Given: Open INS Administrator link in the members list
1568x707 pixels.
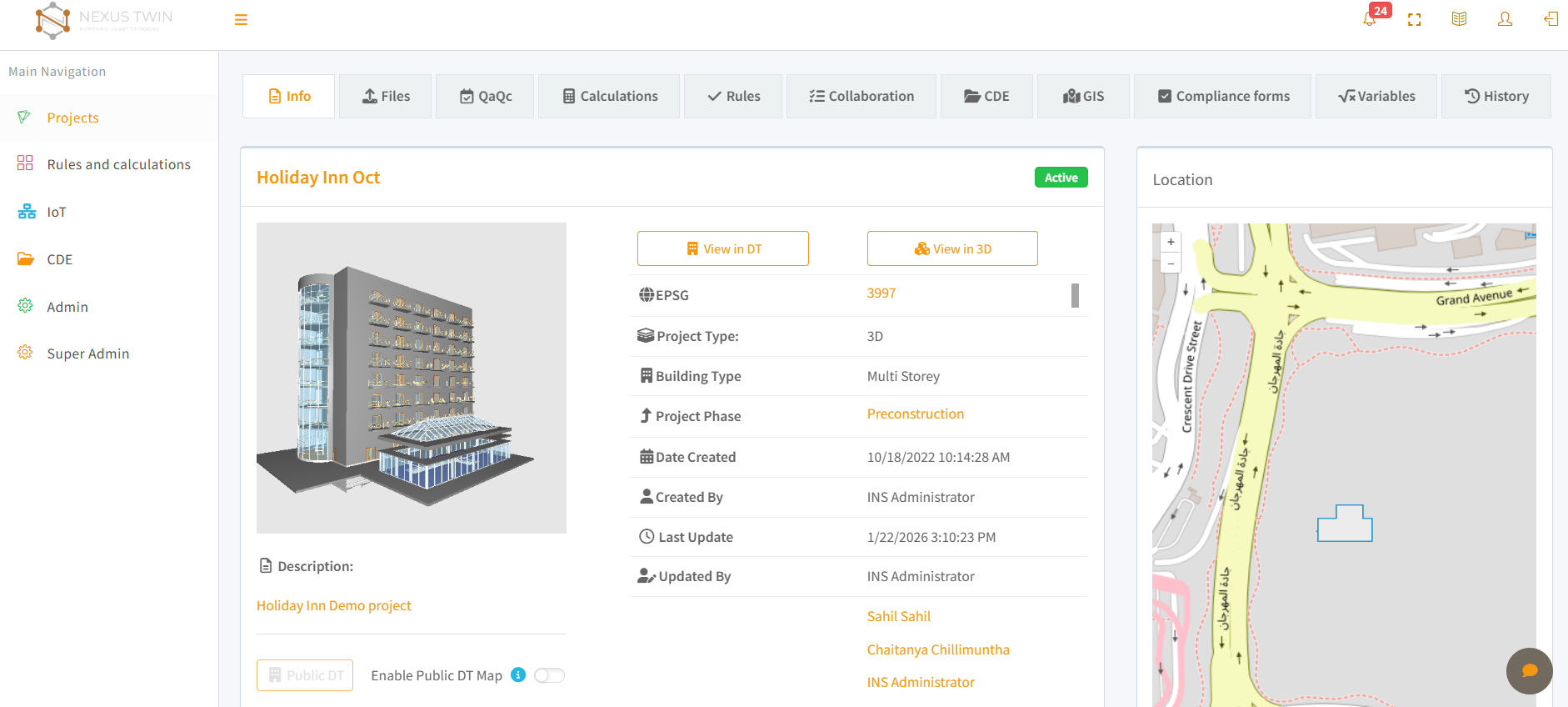Looking at the screenshot, I should click(x=921, y=682).
